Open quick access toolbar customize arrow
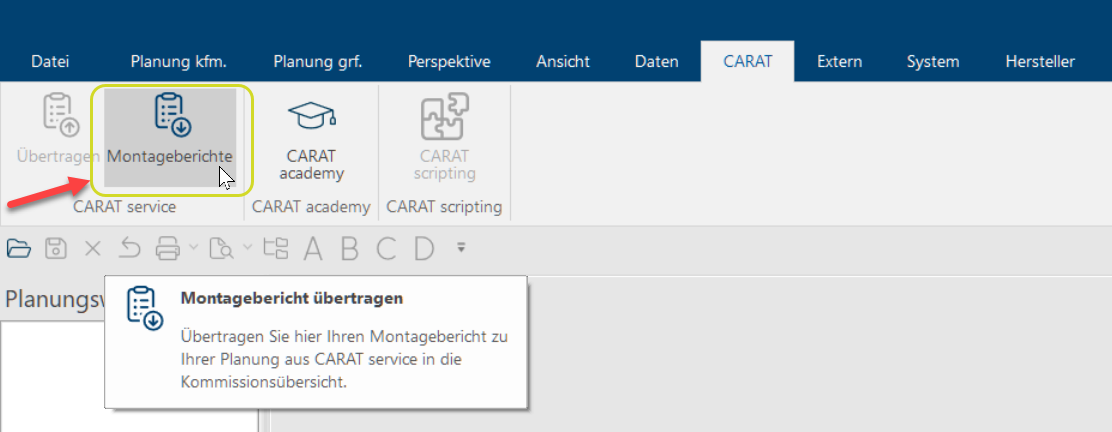Screen dimensions: 1112x432 [461, 248]
